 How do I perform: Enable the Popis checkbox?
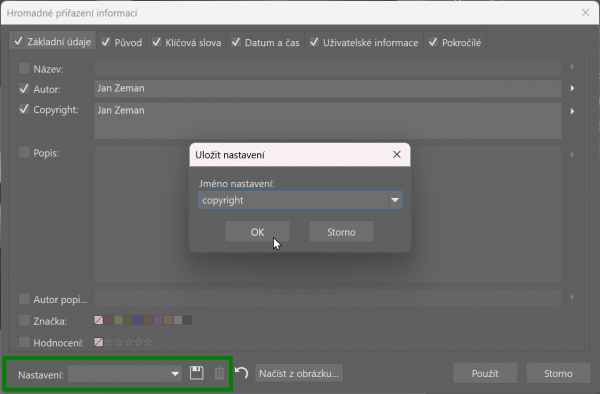[24, 153]
